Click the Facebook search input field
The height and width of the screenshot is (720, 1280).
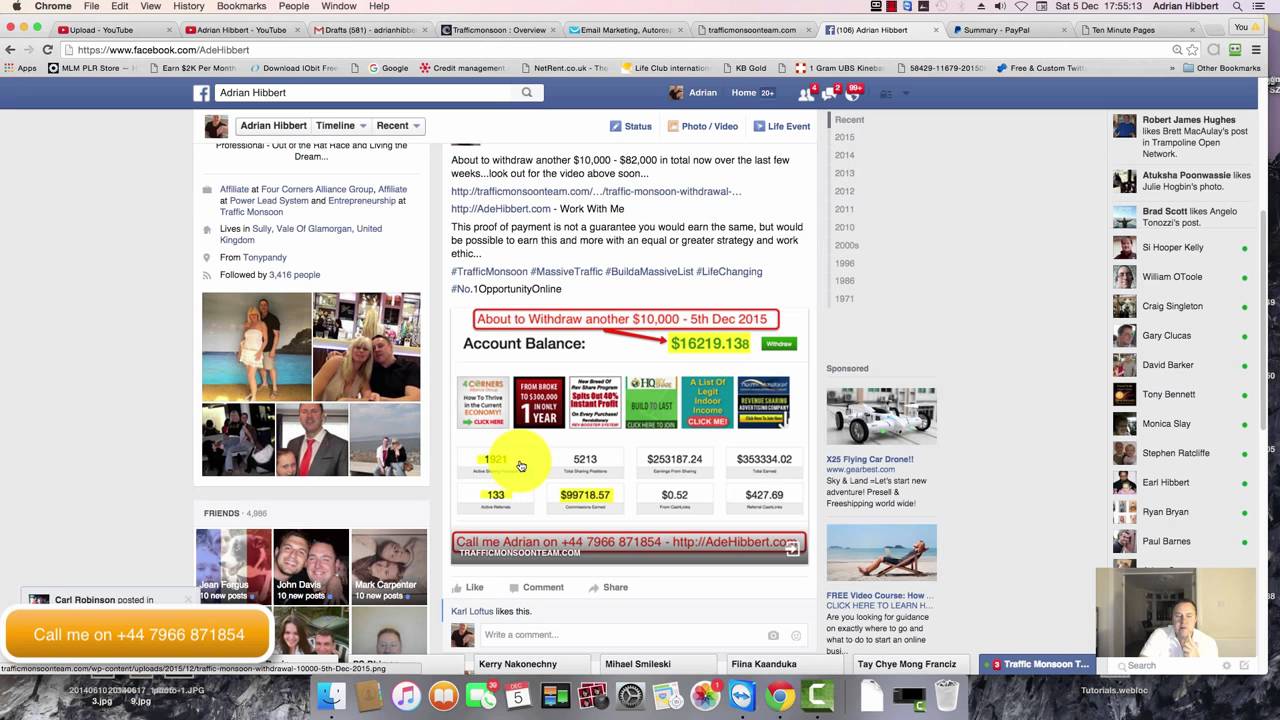[366, 92]
